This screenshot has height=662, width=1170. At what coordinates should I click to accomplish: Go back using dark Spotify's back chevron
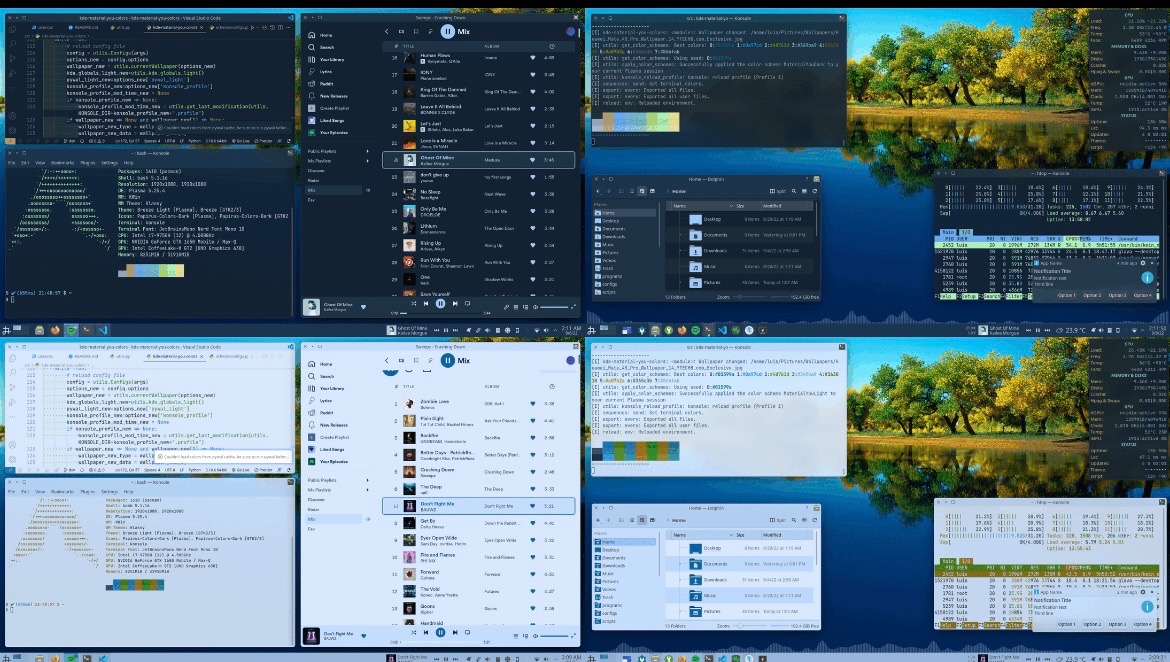387,31
